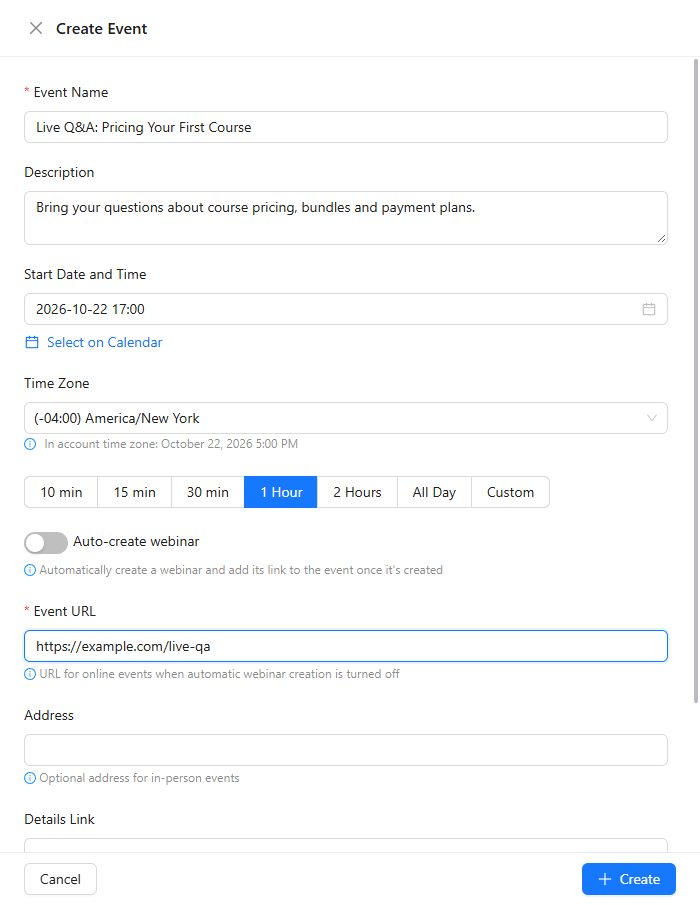Focus the Event URL input
The width and height of the screenshot is (700, 905).
346,646
